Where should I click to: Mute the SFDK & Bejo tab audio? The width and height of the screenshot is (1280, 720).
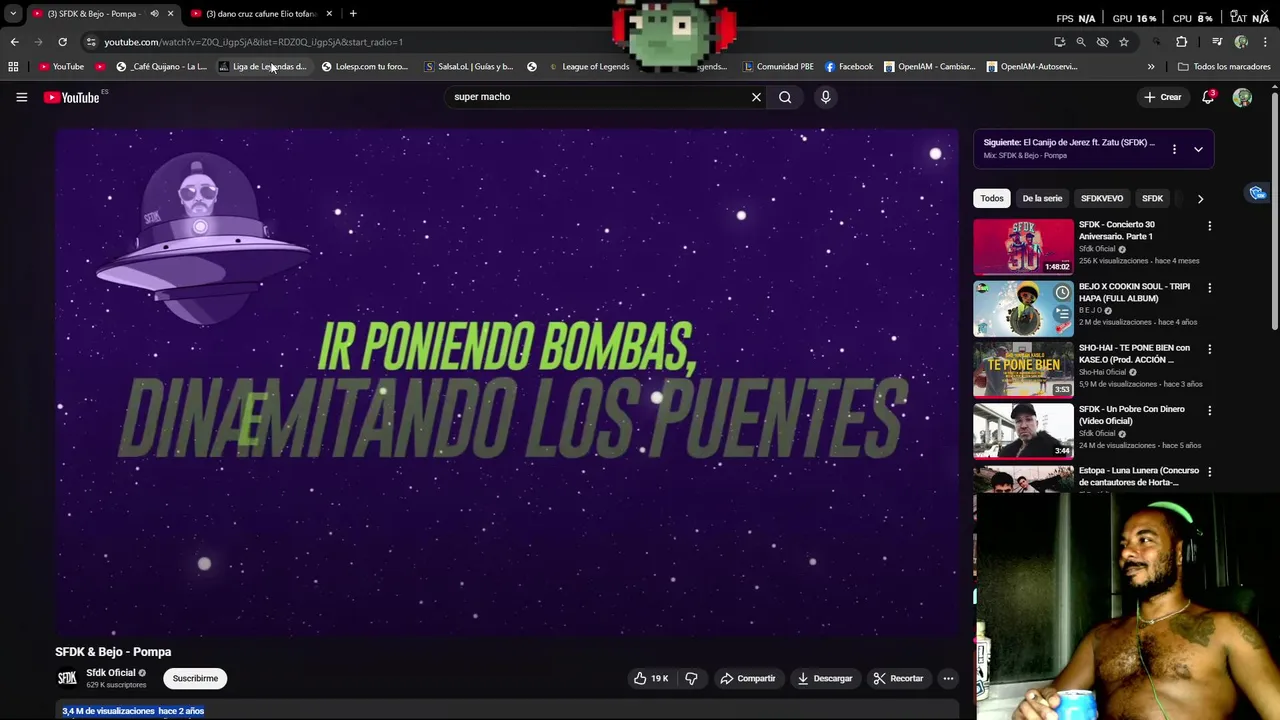154,14
